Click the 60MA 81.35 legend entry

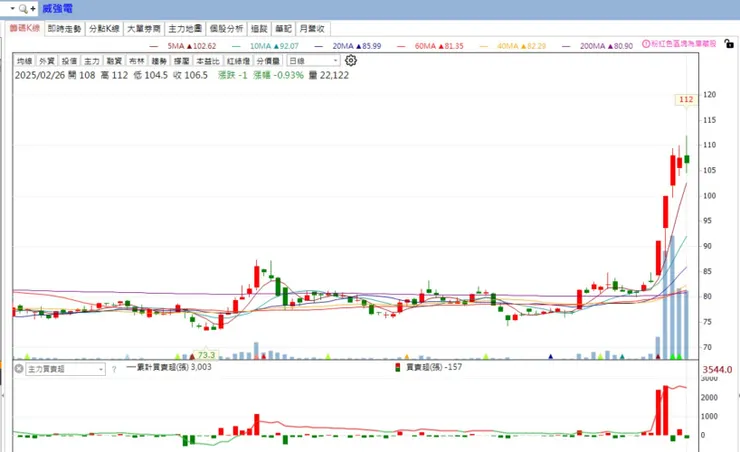coord(430,46)
